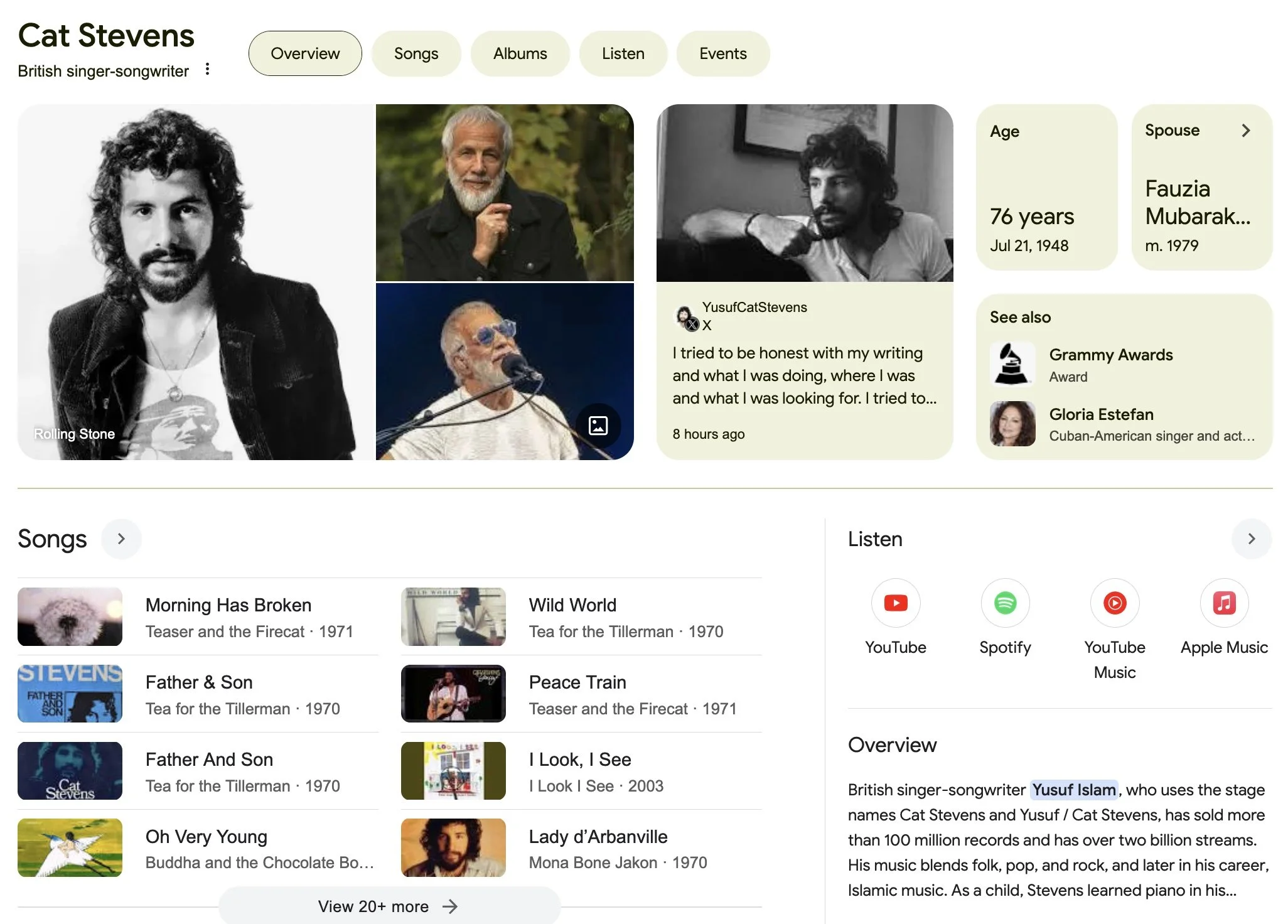Switch to the Albums tab
Screen dimensions: 1288x924
(x=520, y=53)
